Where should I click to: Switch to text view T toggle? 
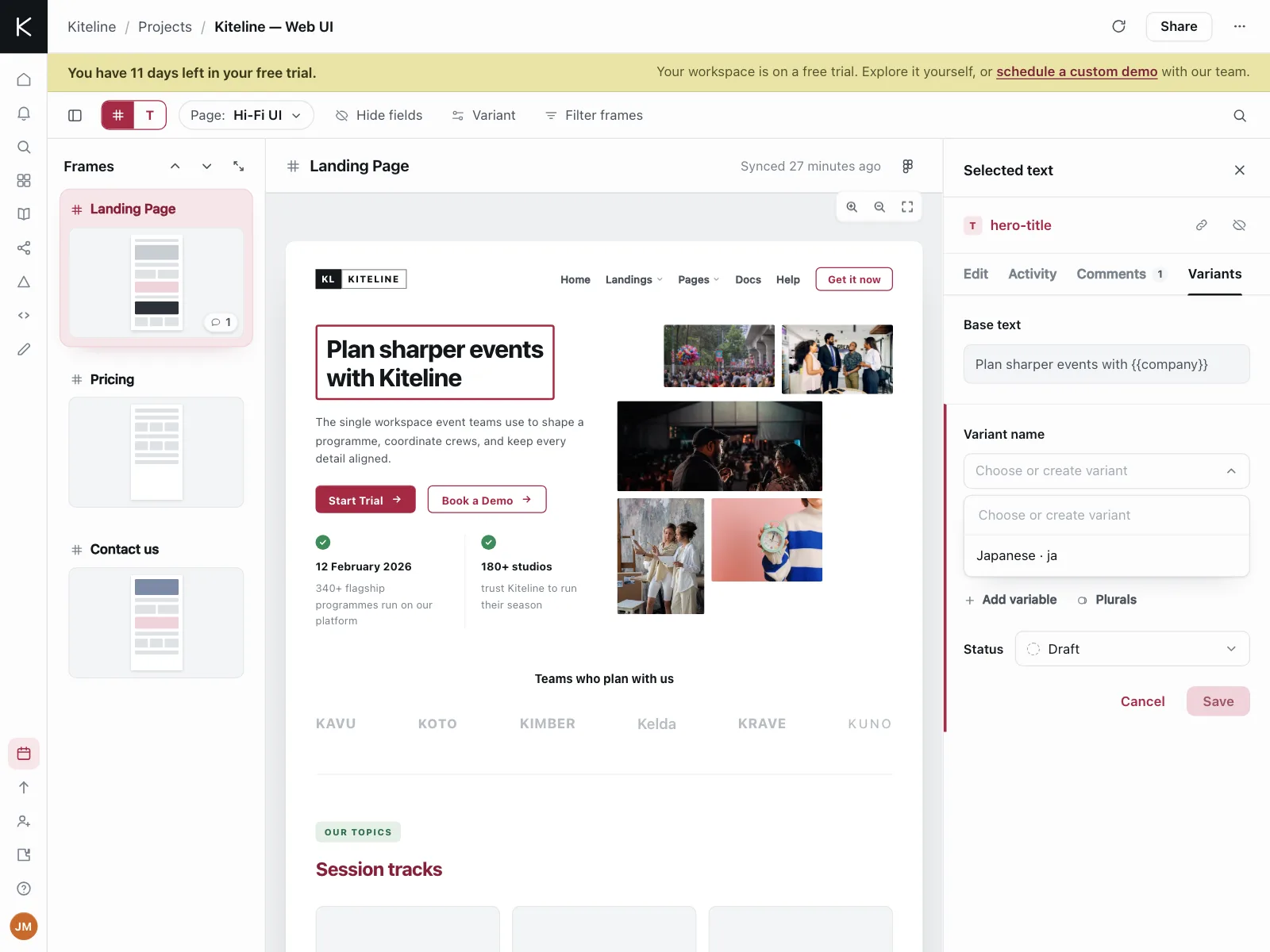click(150, 115)
